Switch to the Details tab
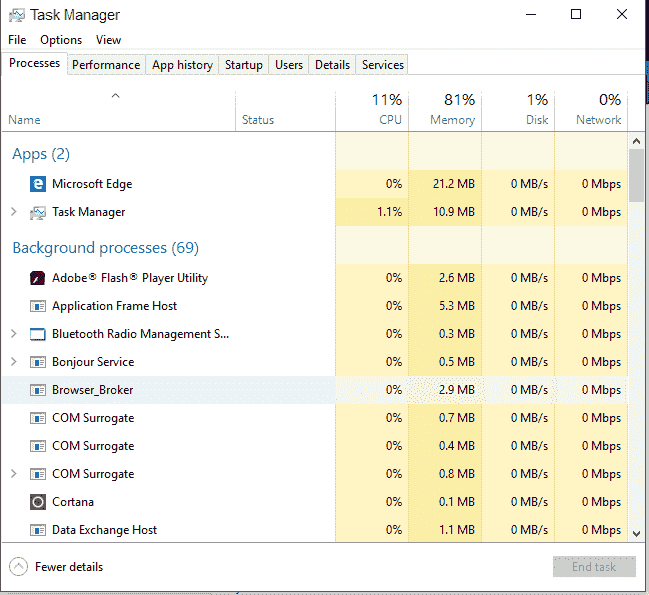Viewport: 649px width, 595px height. [332, 65]
